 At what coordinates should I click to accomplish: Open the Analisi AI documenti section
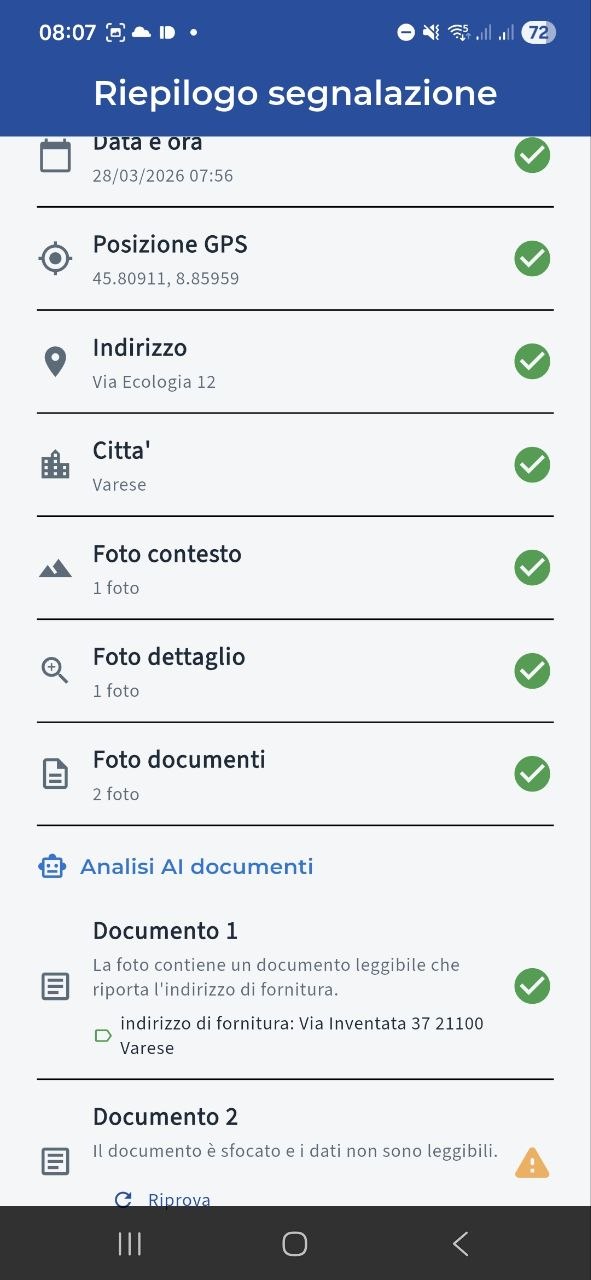tap(196, 866)
